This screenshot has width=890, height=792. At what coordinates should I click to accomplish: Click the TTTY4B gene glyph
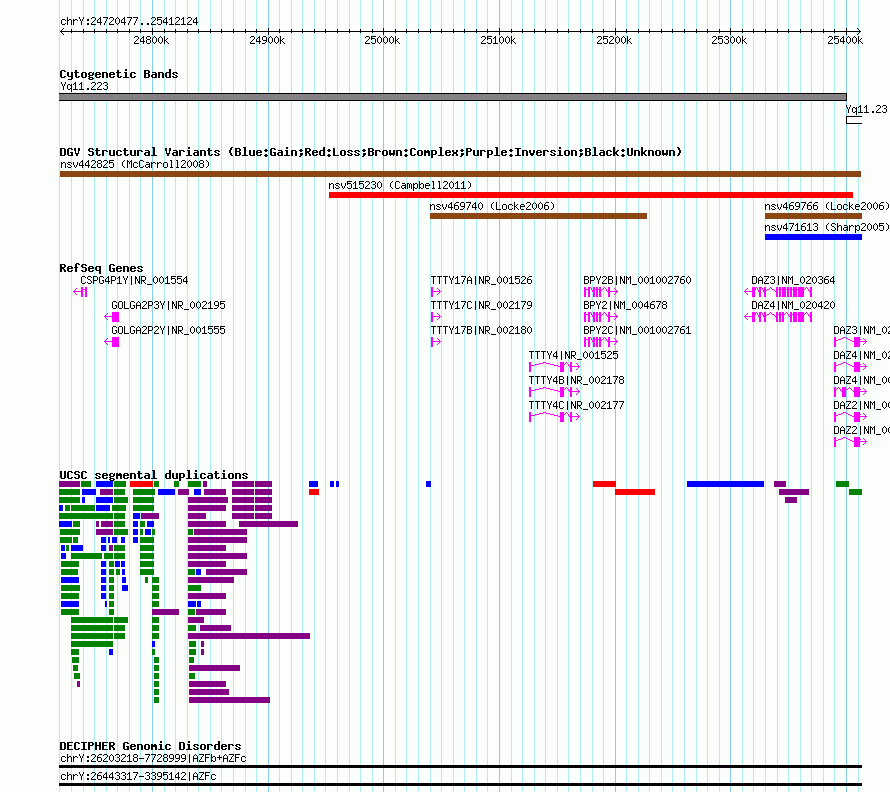pyautogui.click(x=554, y=392)
